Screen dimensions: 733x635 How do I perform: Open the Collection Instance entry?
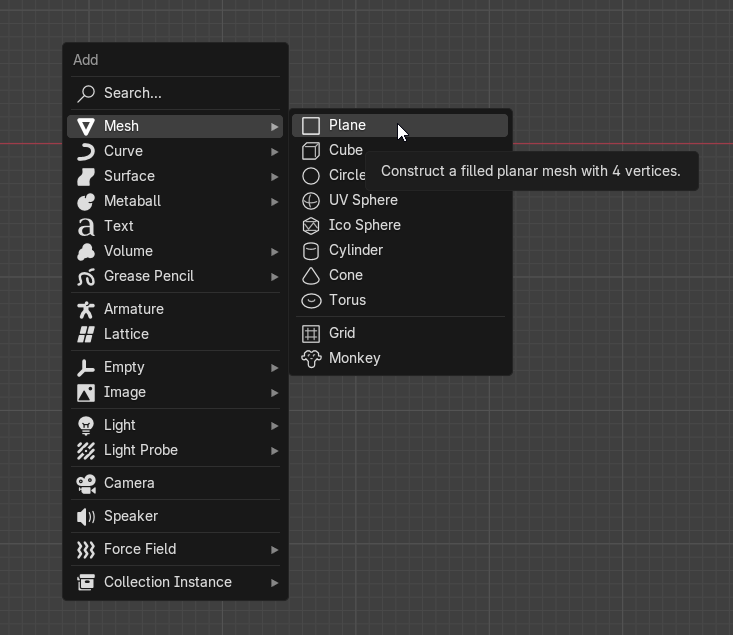(168, 582)
